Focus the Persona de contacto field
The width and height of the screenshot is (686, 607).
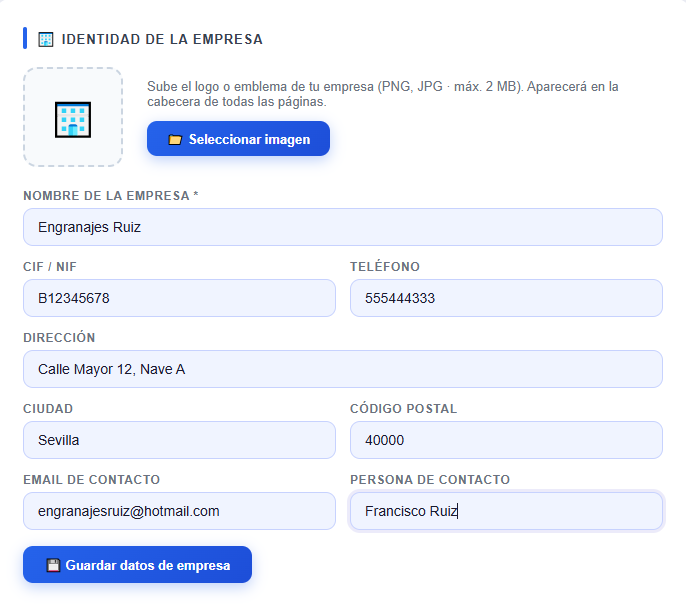pyautogui.click(x=506, y=511)
